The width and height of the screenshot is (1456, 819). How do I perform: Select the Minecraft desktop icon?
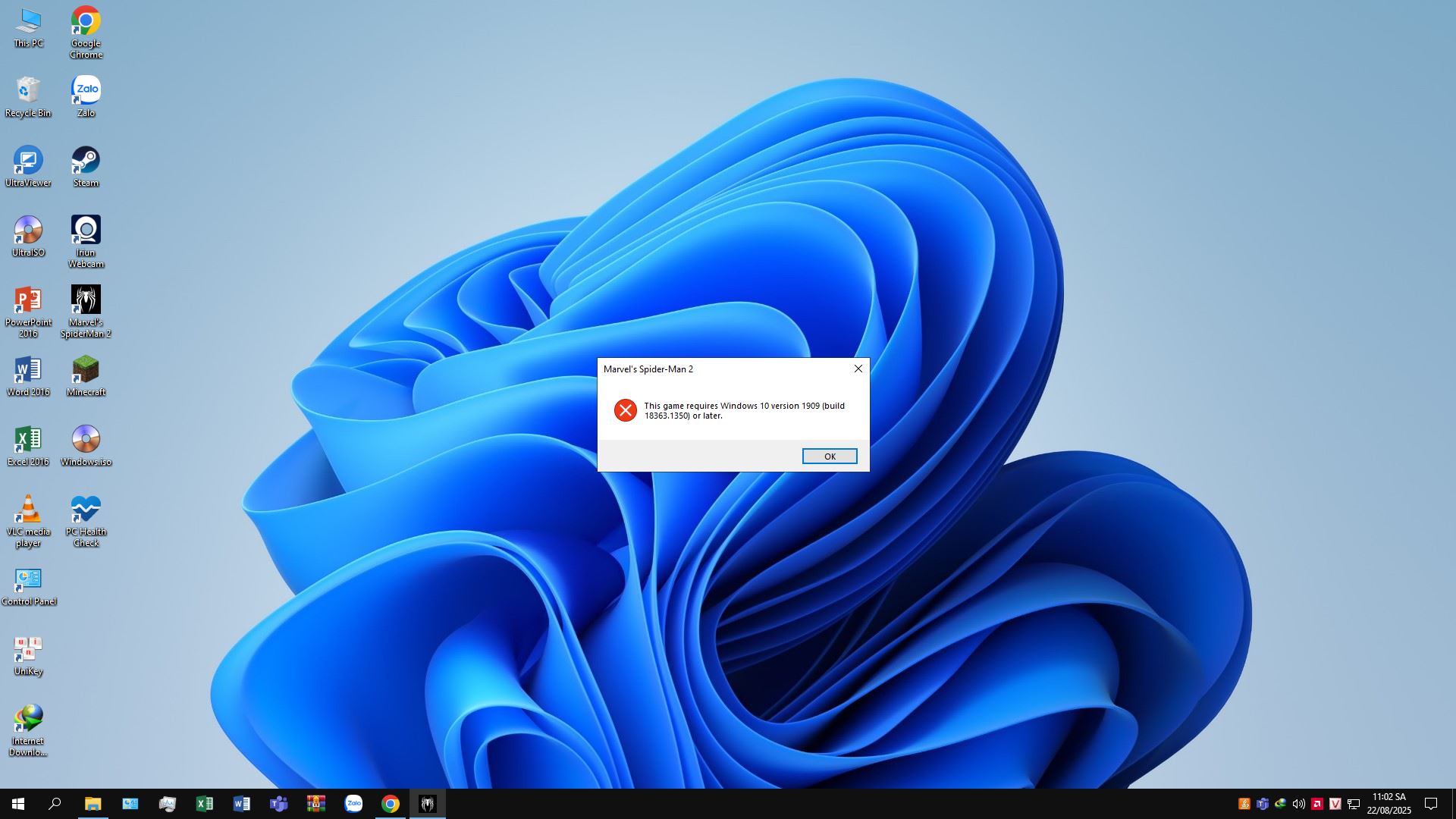86,371
